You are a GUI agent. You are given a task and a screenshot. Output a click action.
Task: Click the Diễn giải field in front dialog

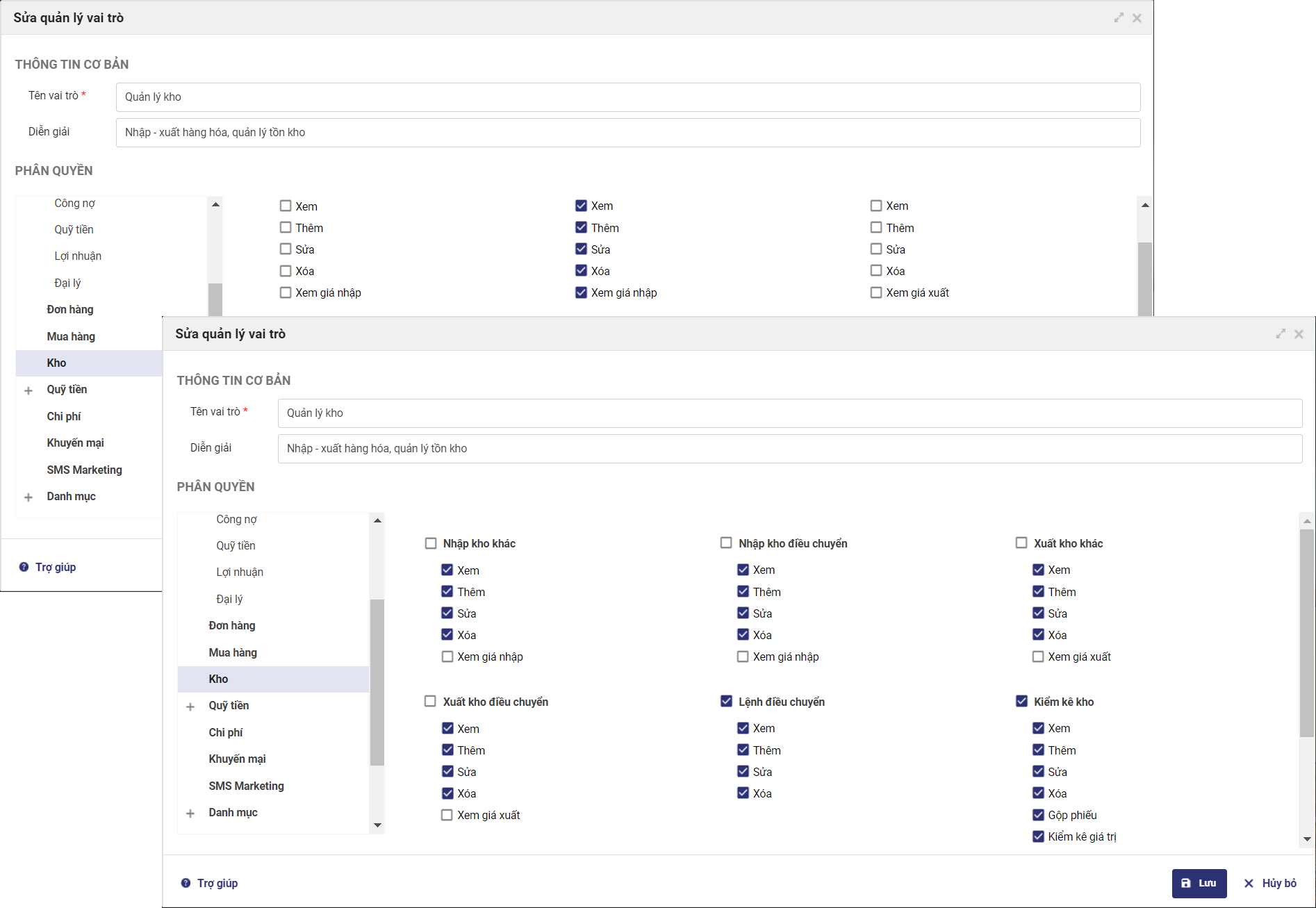tap(789, 449)
